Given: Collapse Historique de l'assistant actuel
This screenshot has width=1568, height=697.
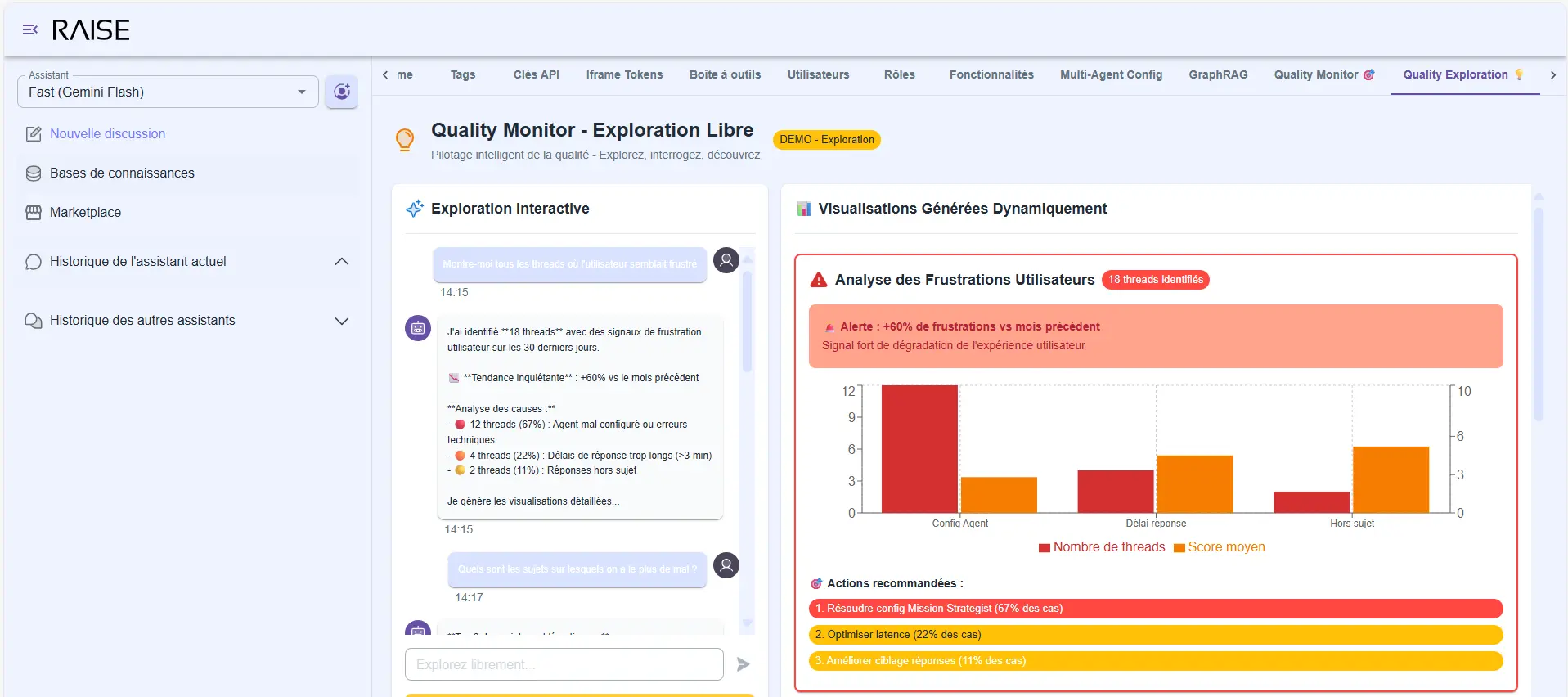Looking at the screenshot, I should [342, 262].
